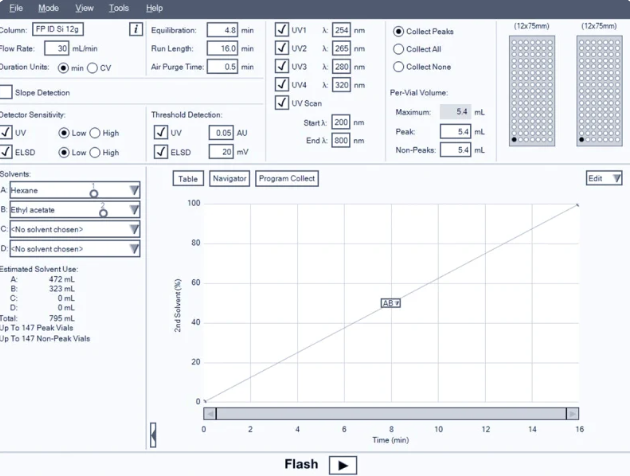Click the left arrow on gradient scrollbar
This screenshot has width=630, height=476.
coord(209,413)
